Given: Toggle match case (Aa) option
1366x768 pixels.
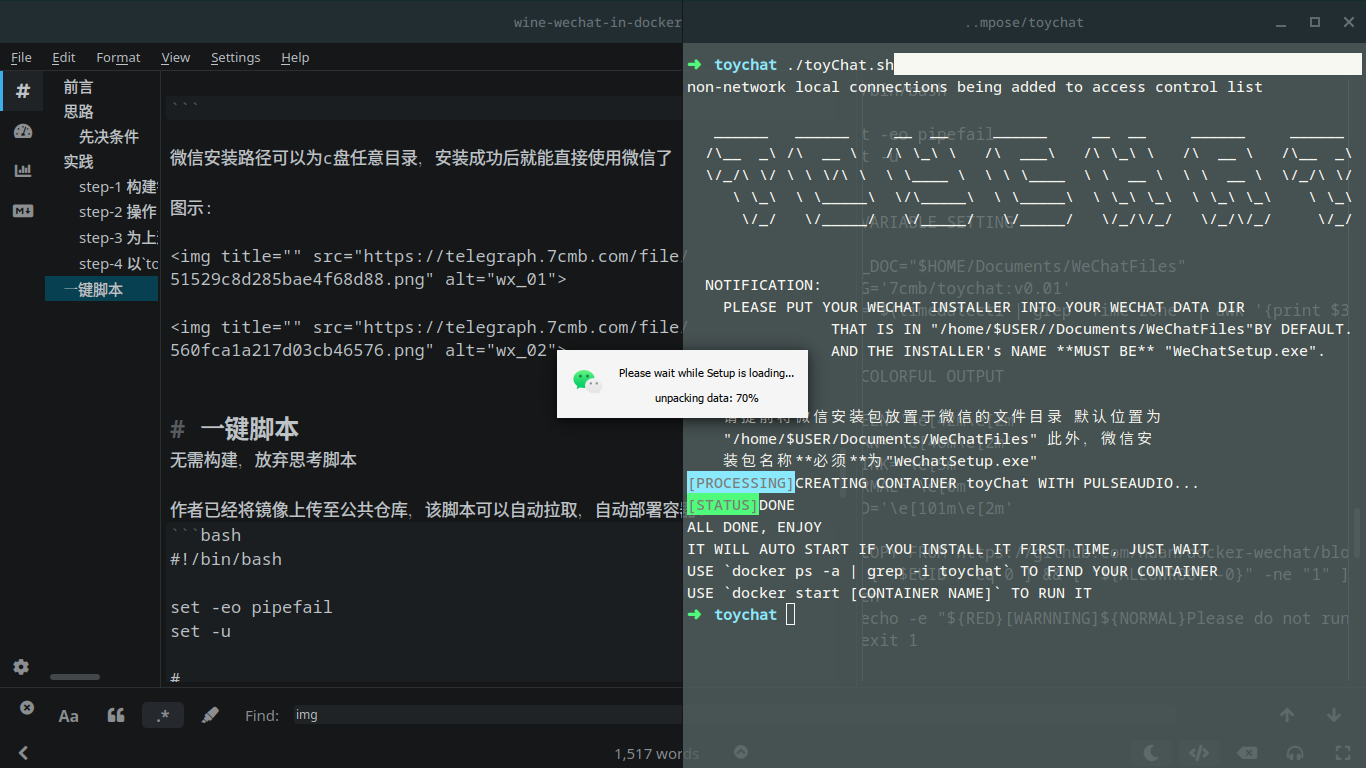Looking at the screenshot, I should click(x=69, y=715).
